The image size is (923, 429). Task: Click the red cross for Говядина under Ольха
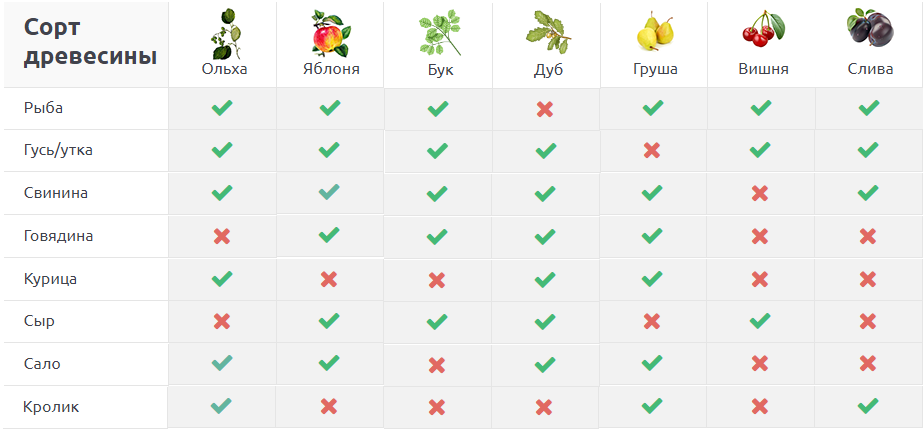tap(222, 236)
